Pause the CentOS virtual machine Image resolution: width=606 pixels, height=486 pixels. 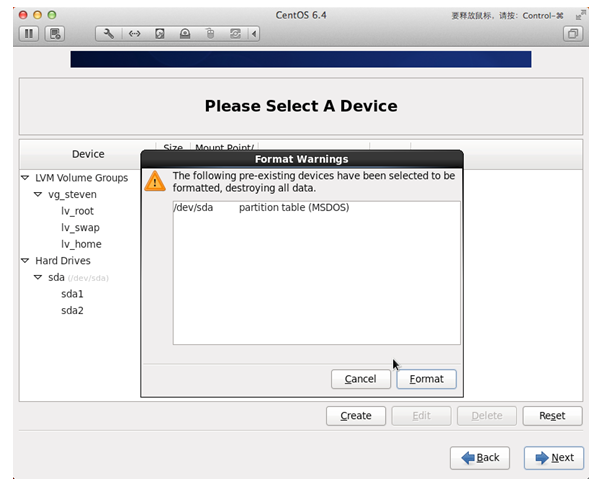pyautogui.click(x=29, y=34)
